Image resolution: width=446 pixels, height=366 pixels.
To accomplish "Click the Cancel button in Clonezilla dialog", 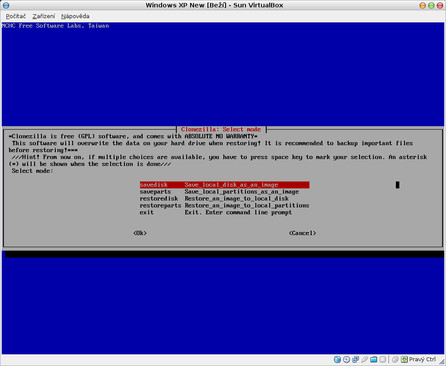I will (x=302, y=233).
